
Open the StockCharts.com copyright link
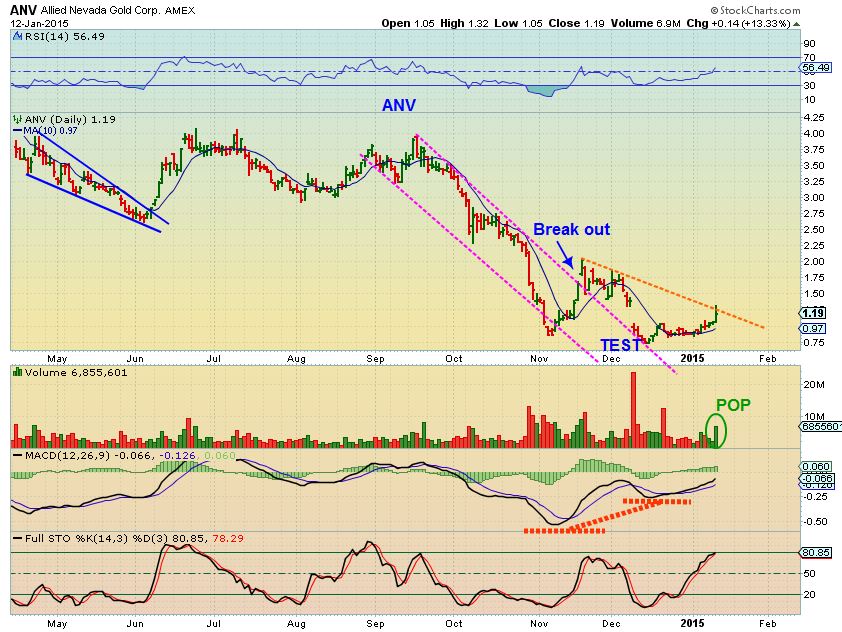tap(755, 10)
